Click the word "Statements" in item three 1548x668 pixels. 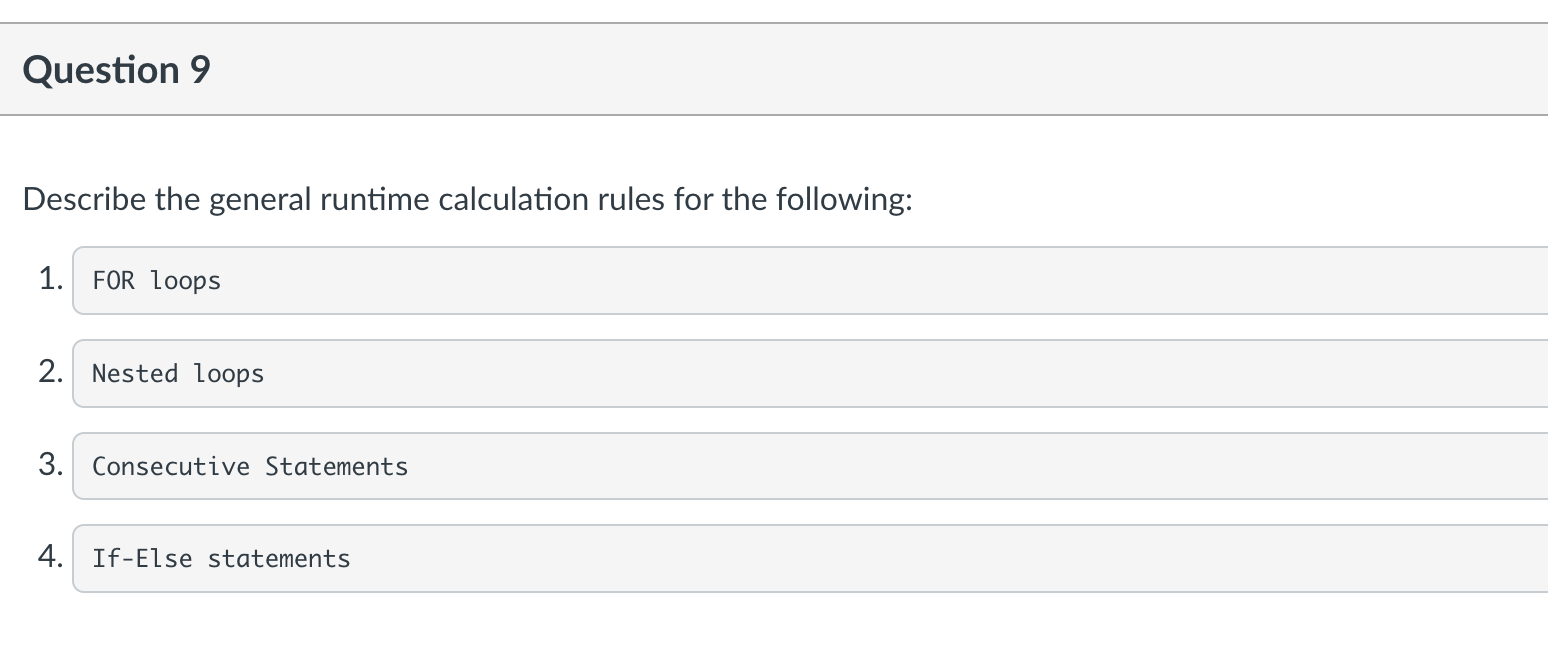coord(337,466)
